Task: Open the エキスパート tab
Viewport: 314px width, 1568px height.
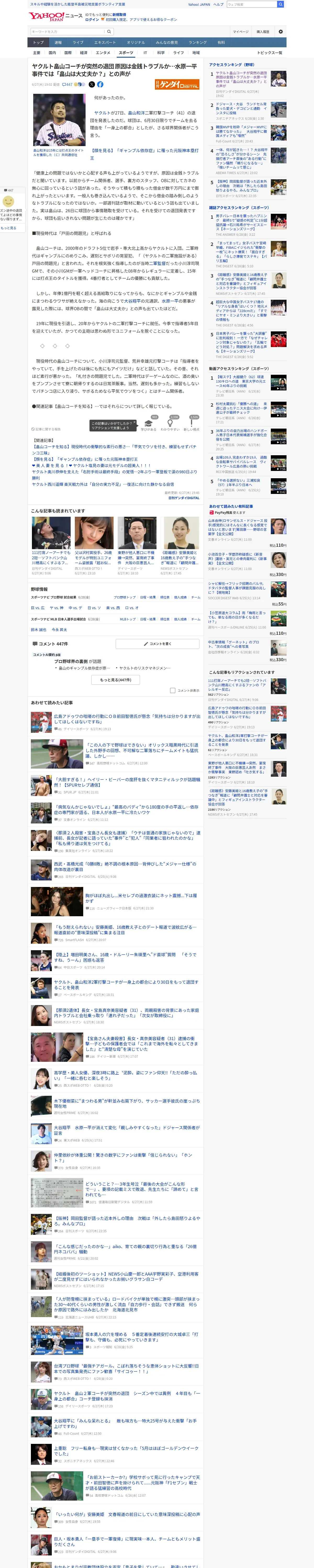Action: click(105, 43)
